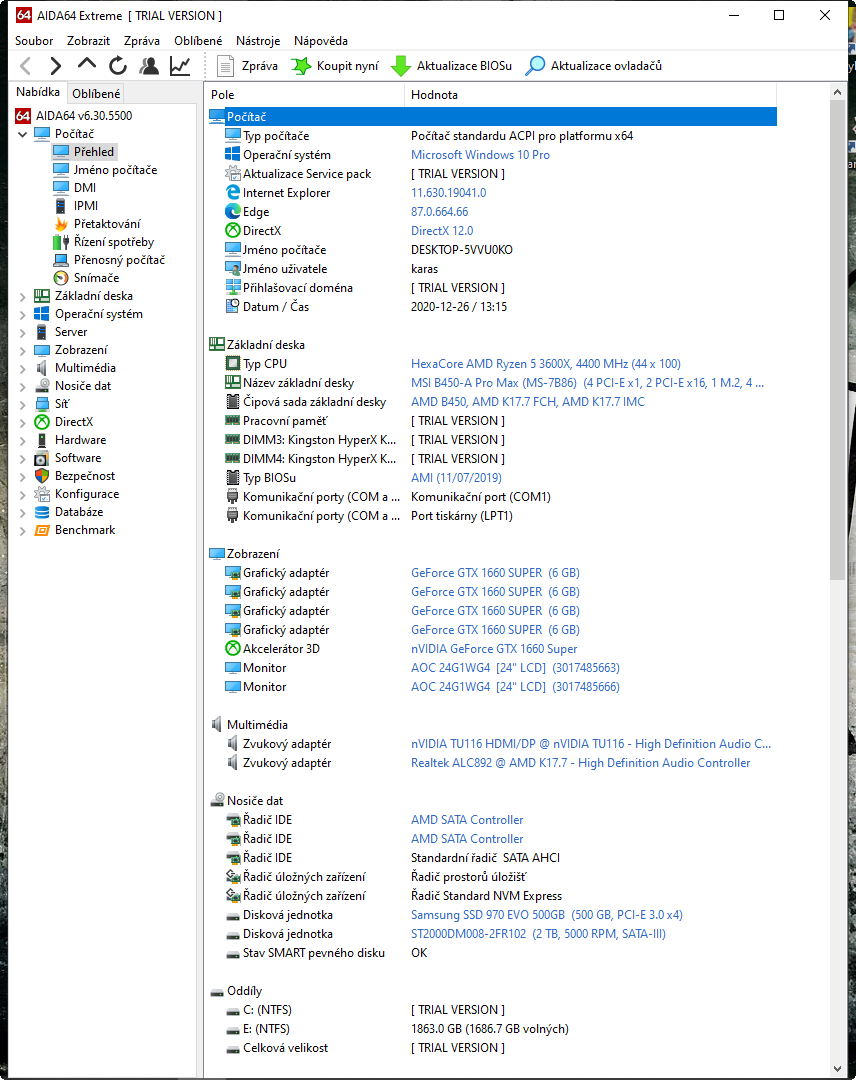Open the Oblíbené menu in the menu bar
The image size is (856, 1080).
tap(198, 41)
